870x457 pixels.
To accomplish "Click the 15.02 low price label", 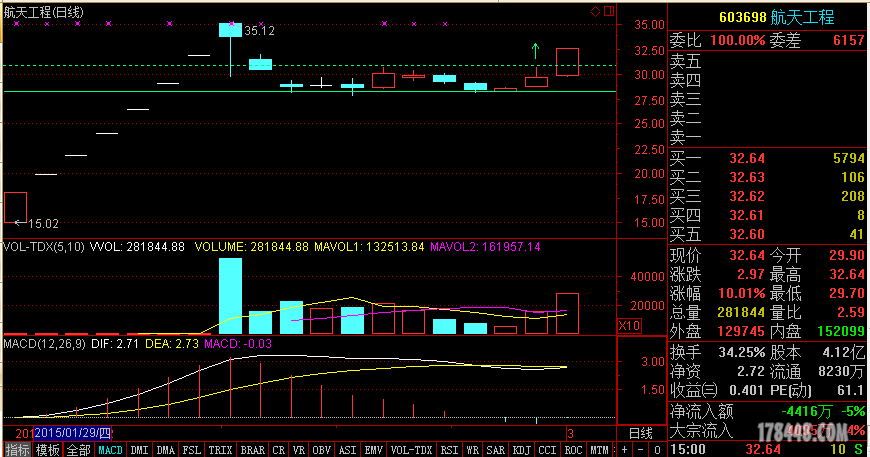I will (x=43, y=224).
